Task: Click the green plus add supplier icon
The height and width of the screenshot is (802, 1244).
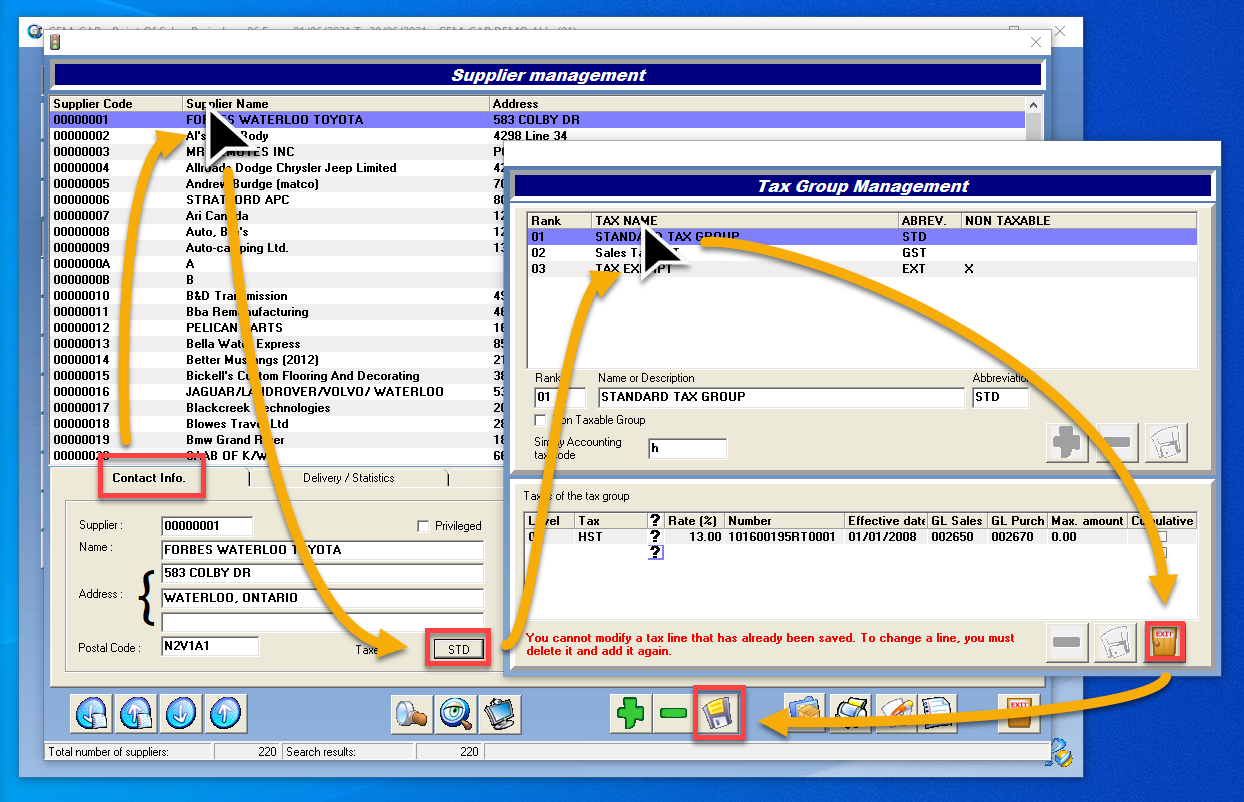Action: (631, 713)
